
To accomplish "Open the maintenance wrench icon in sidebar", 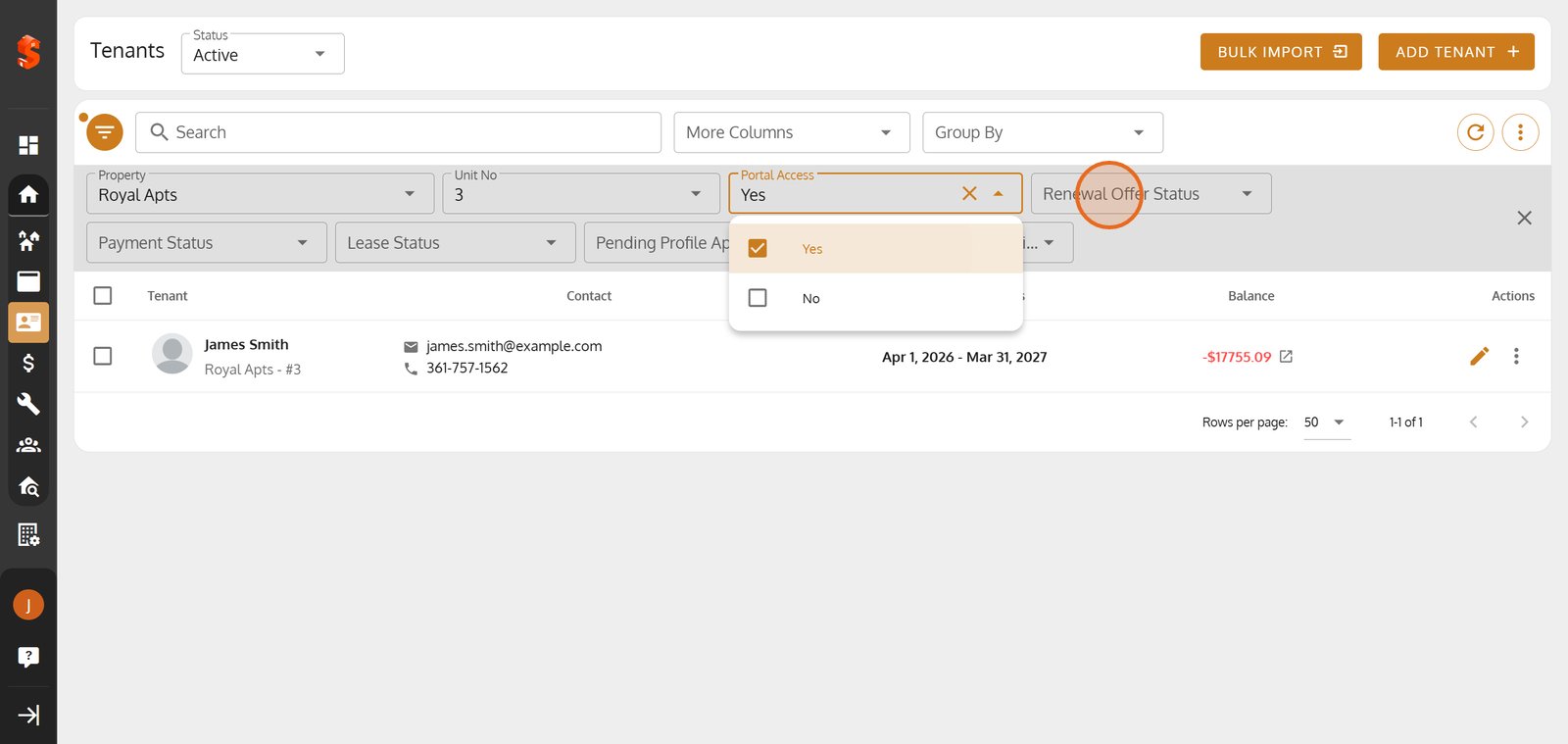I will (x=28, y=404).
